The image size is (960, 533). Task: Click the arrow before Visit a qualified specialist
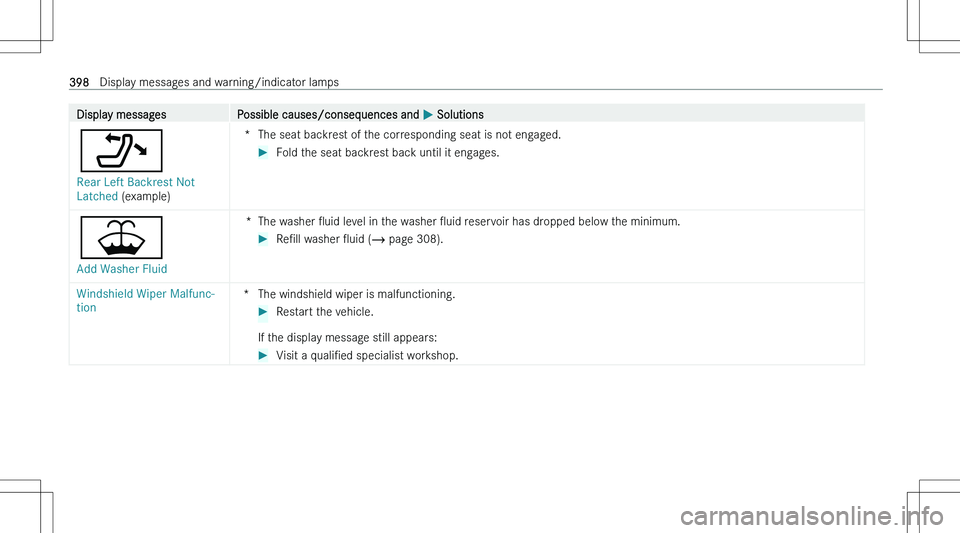tap(263, 356)
